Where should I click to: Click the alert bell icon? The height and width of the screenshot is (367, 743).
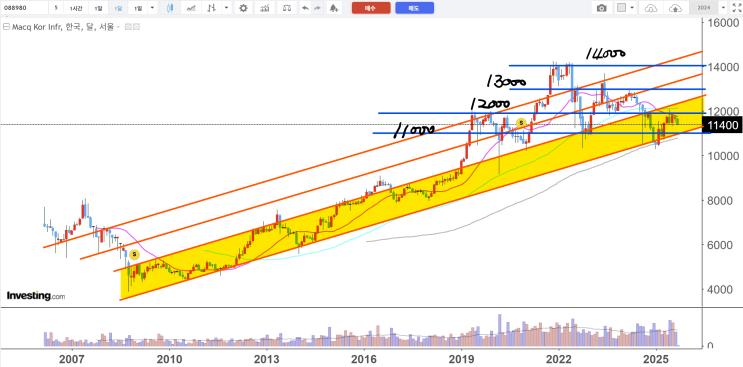point(334,8)
